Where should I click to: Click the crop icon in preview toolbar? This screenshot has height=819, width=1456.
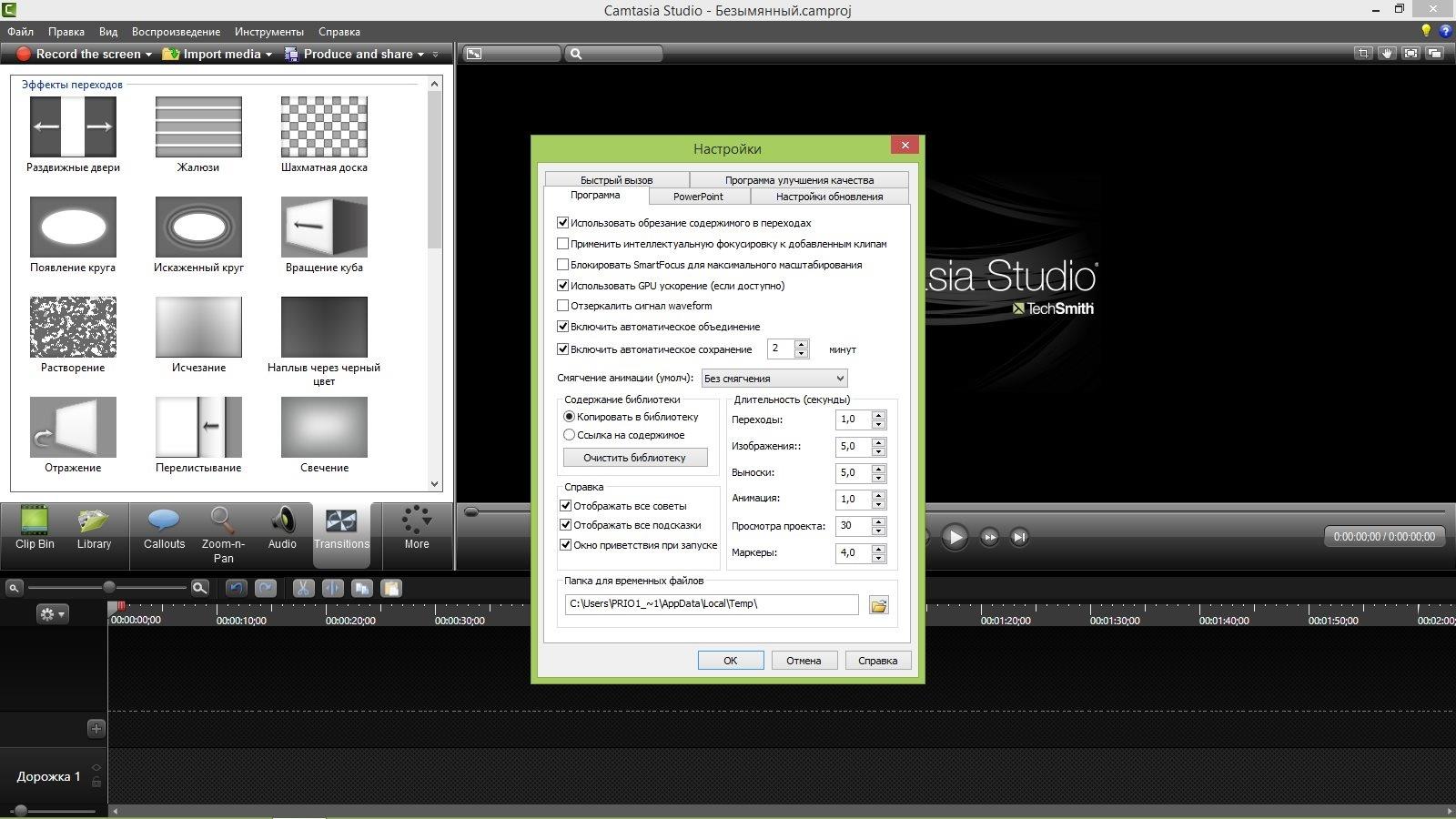pos(1363,54)
